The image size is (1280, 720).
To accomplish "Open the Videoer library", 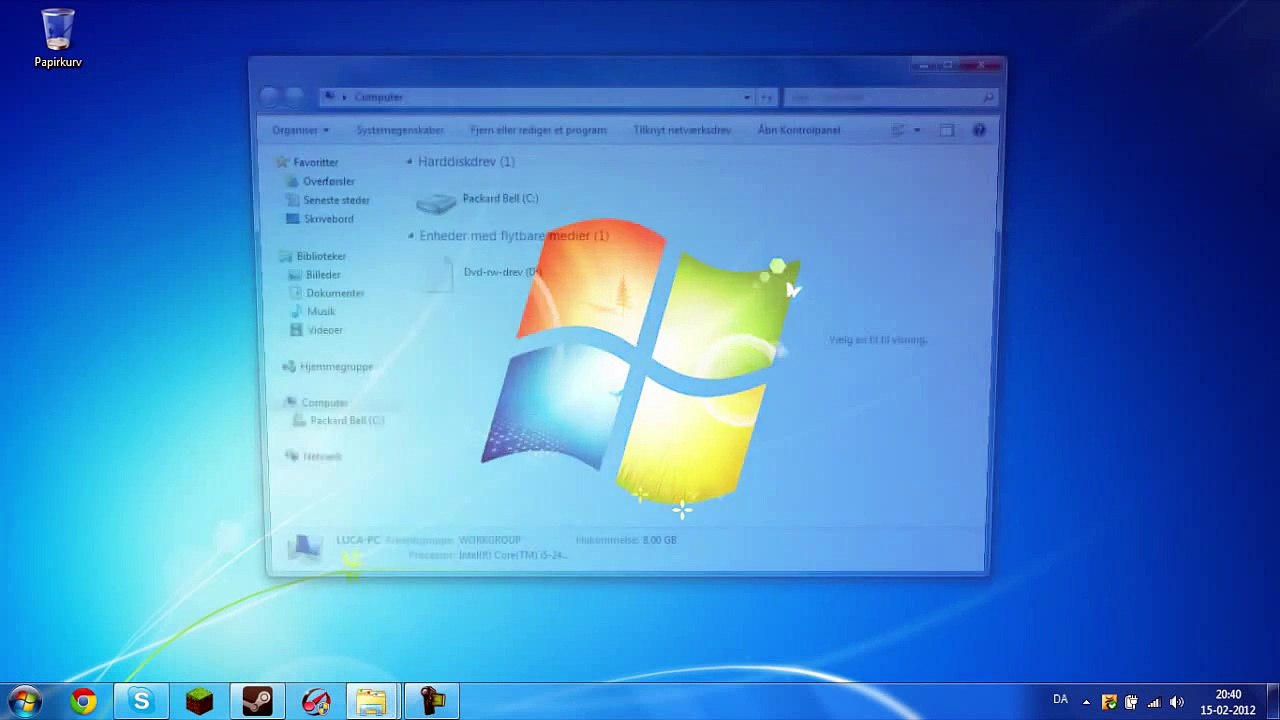I will pyautogui.click(x=325, y=330).
